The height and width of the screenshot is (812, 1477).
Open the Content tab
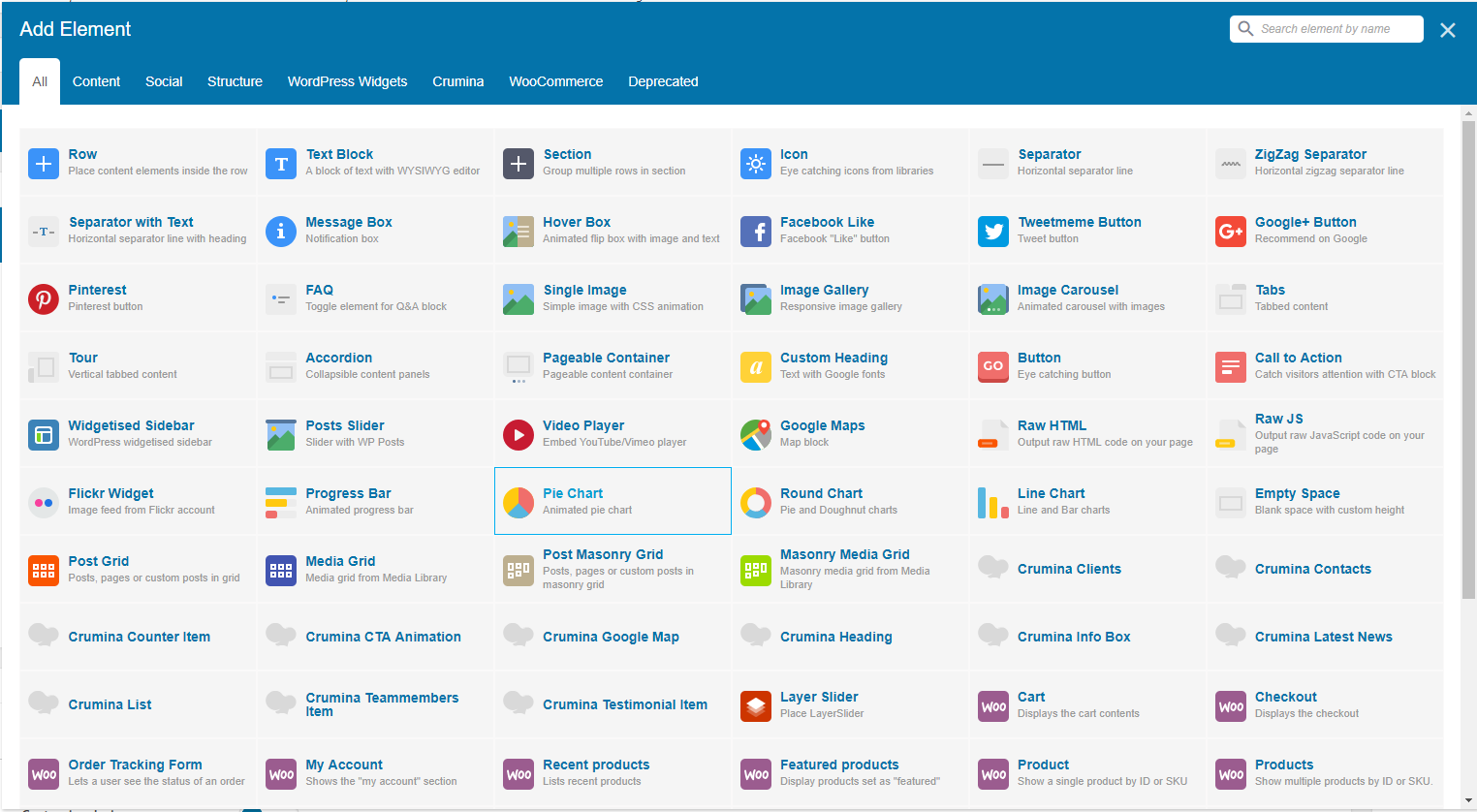click(96, 81)
